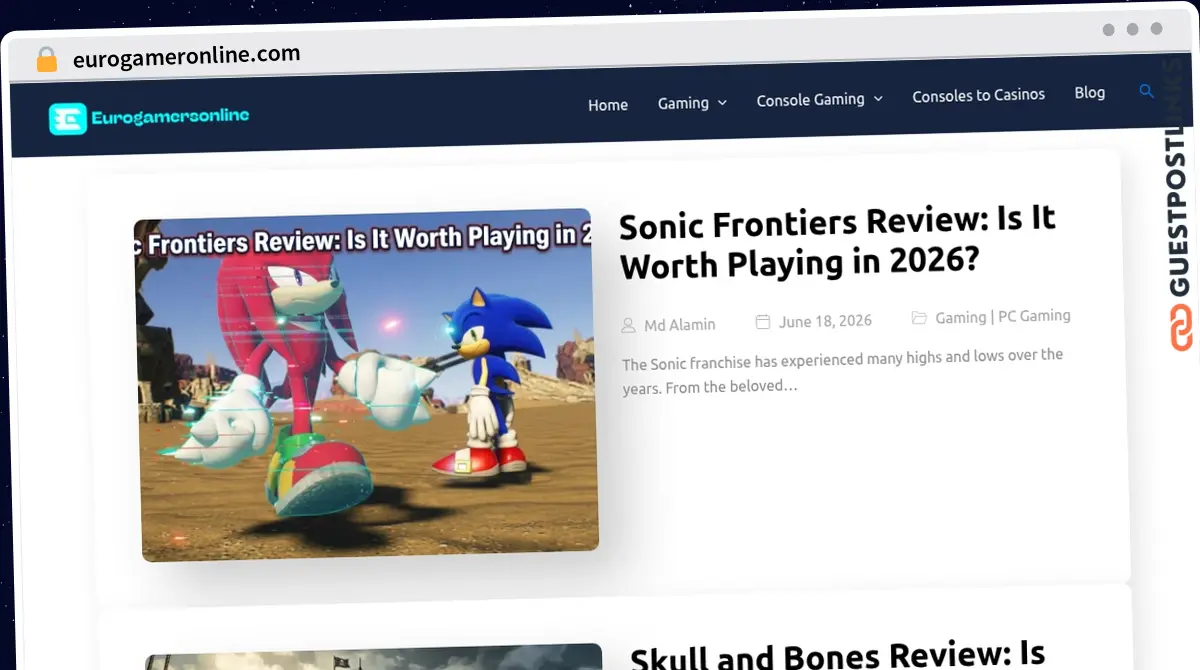Click the folder icon beside Gaming category
This screenshot has width=1200, height=670.
(919, 318)
